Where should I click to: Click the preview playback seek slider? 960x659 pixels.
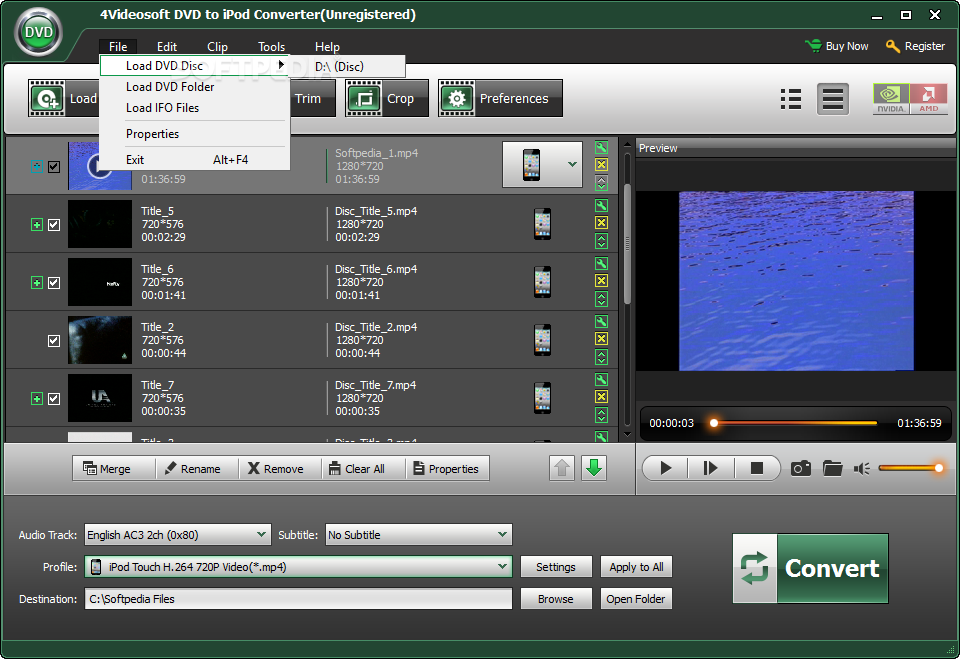tap(795, 423)
